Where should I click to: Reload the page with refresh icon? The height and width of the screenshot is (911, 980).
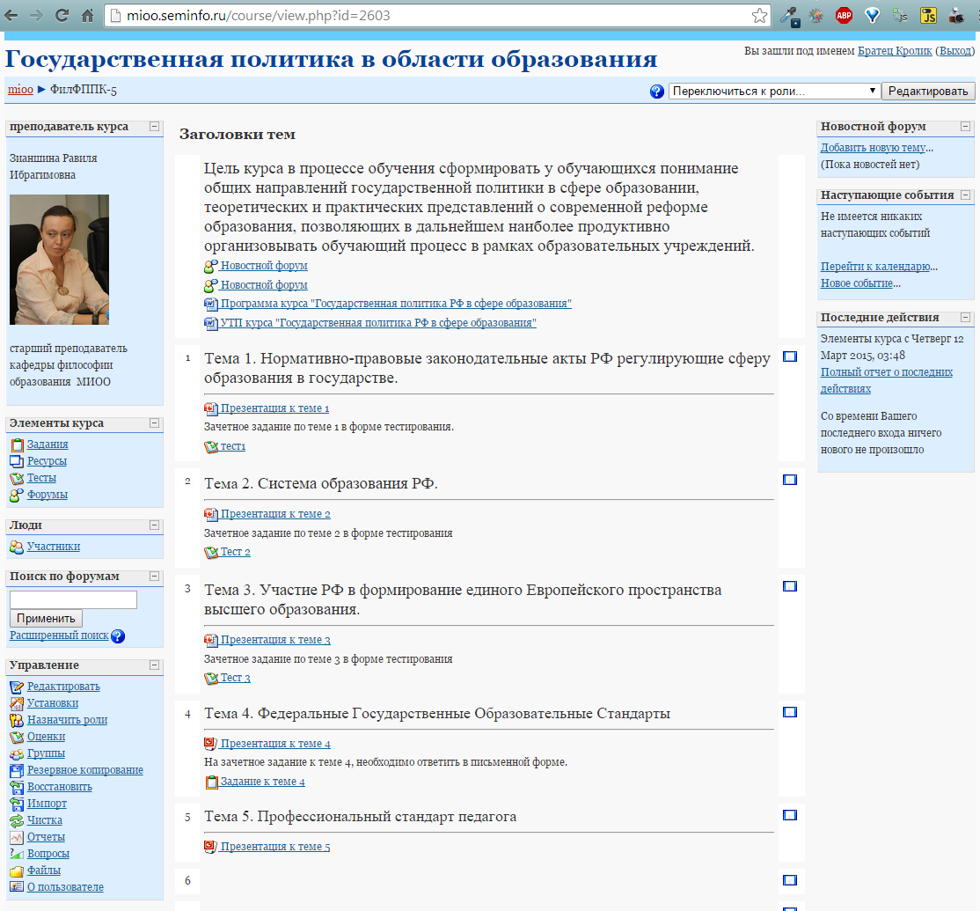[x=62, y=15]
